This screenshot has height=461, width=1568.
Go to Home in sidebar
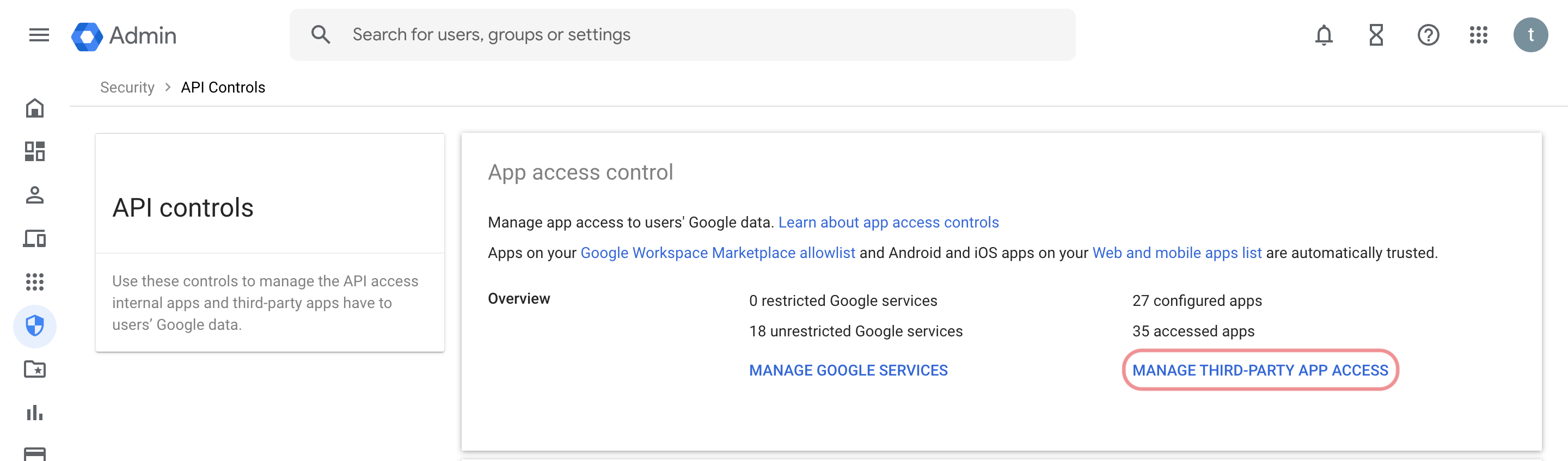click(35, 108)
